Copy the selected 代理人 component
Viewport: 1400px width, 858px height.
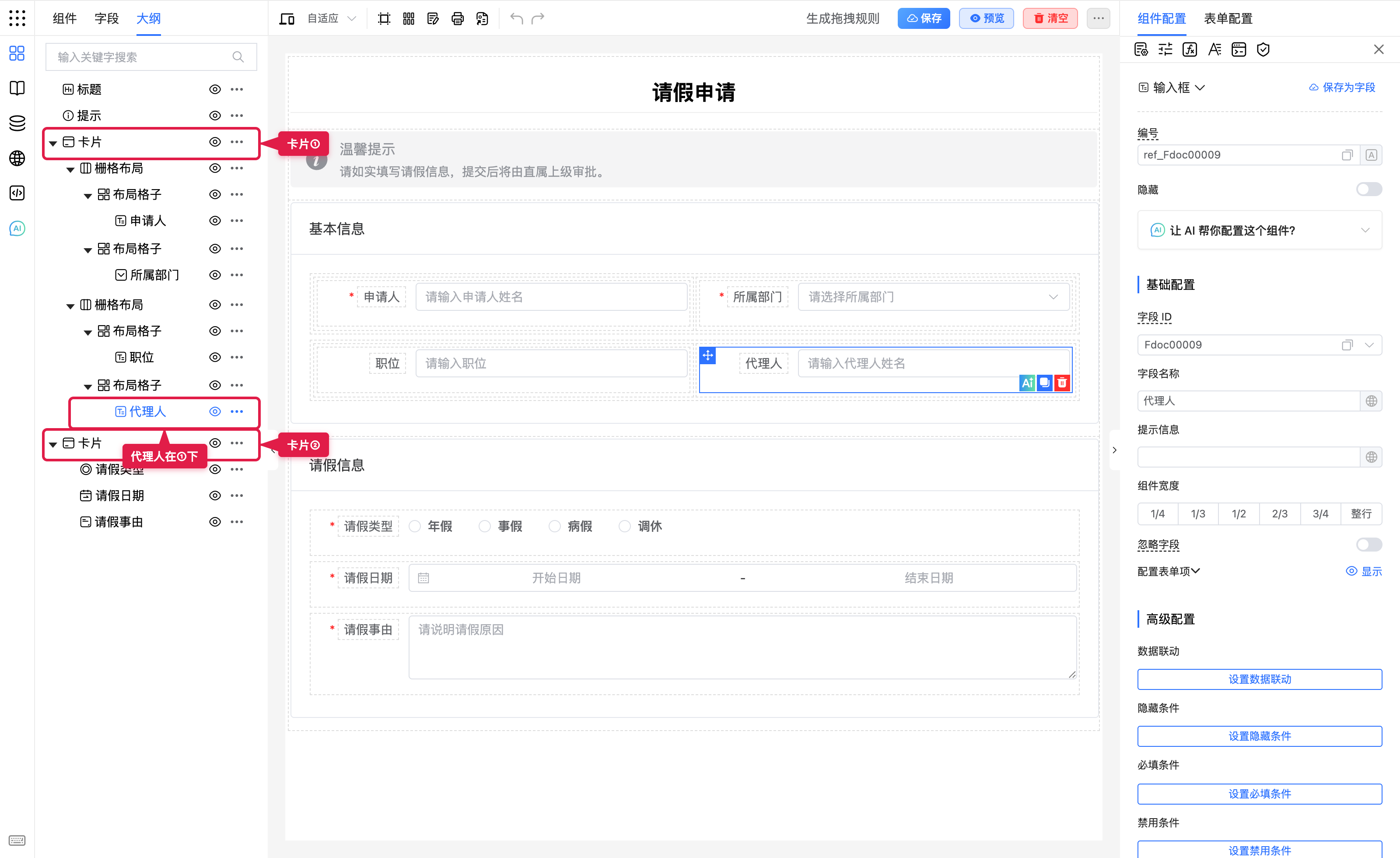pyautogui.click(x=1044, y=383)
